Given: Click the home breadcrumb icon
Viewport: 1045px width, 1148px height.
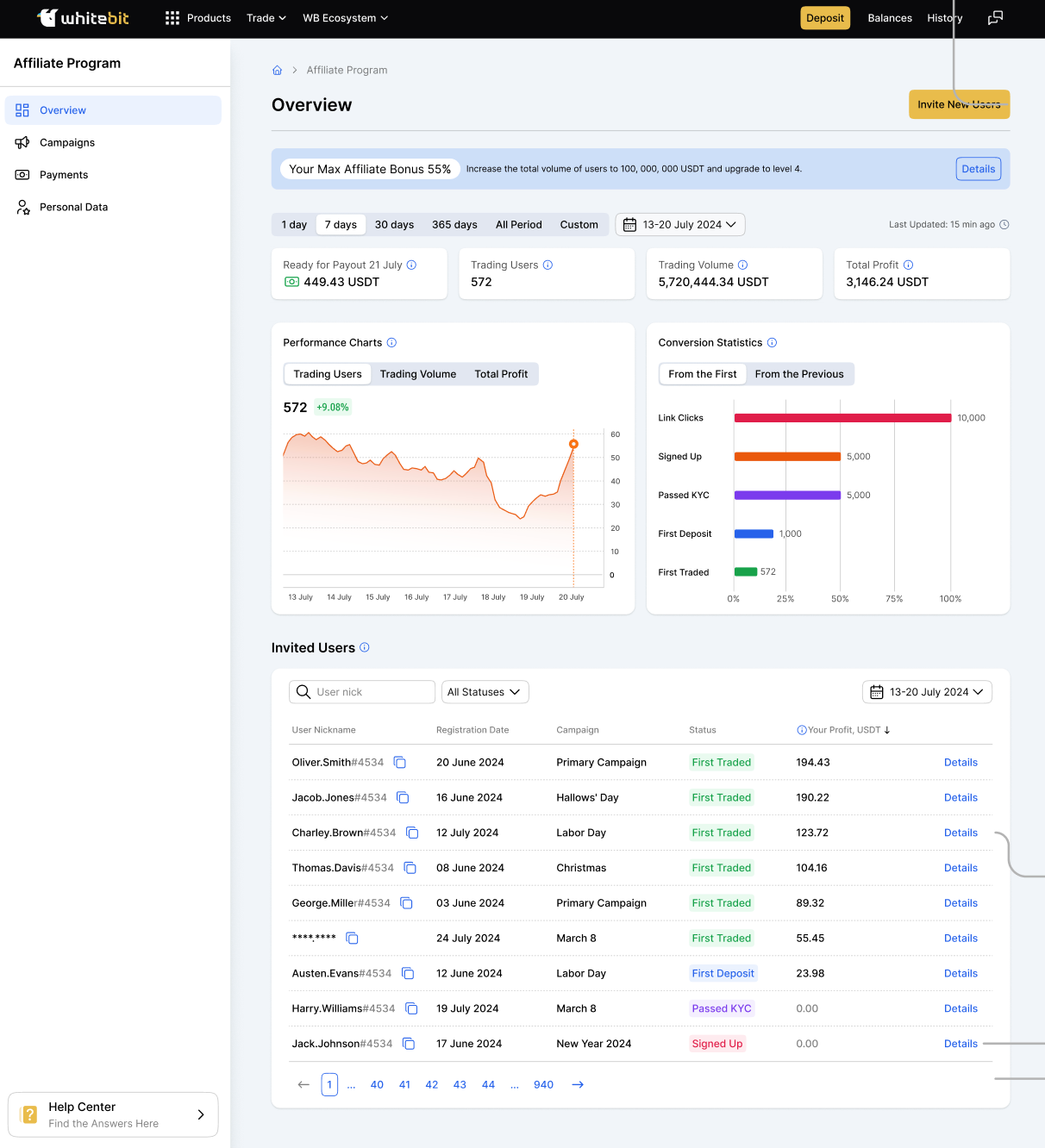Looking at the screenshot, I should 277,71.
